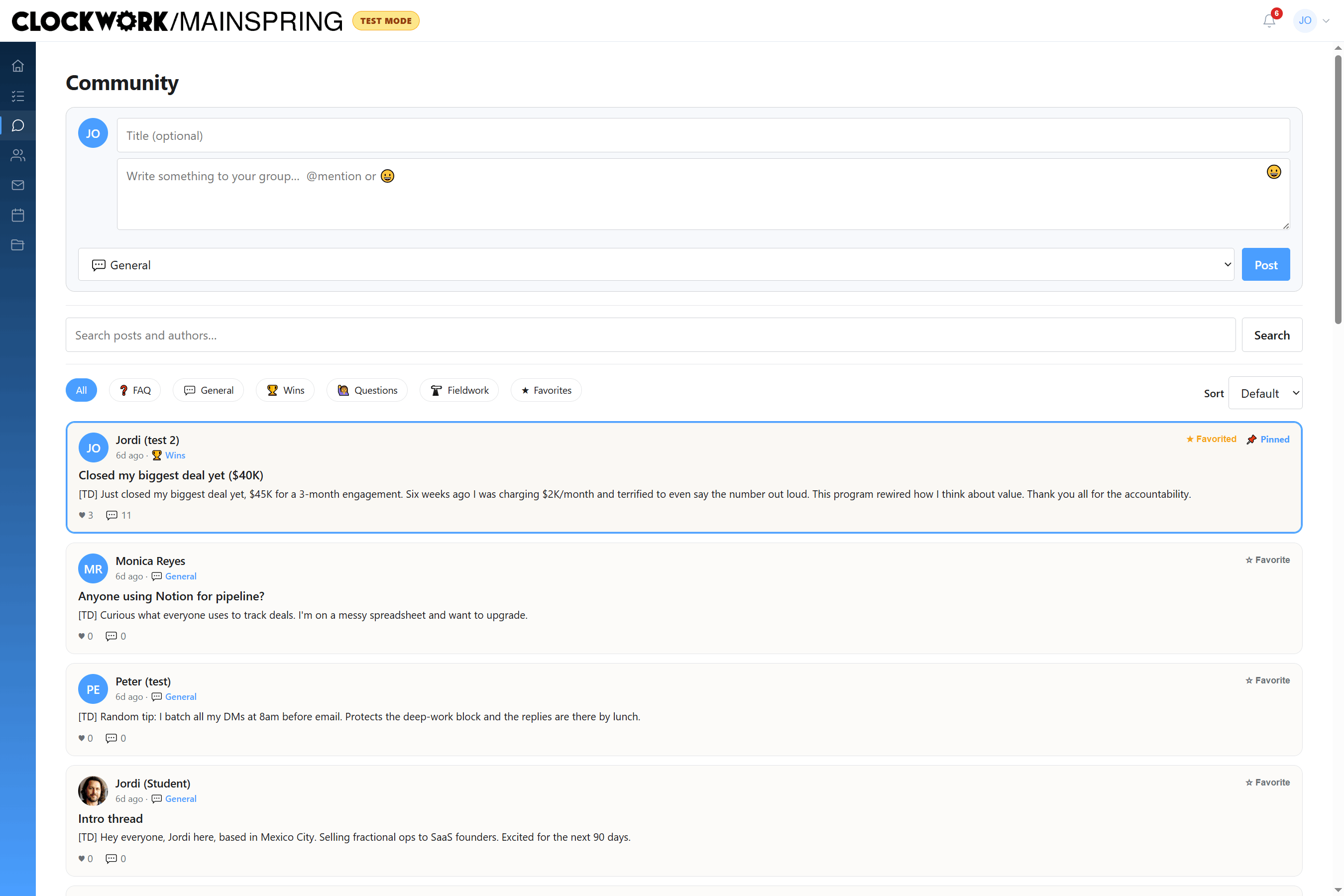Click the blue Post button

[1266, 265]
